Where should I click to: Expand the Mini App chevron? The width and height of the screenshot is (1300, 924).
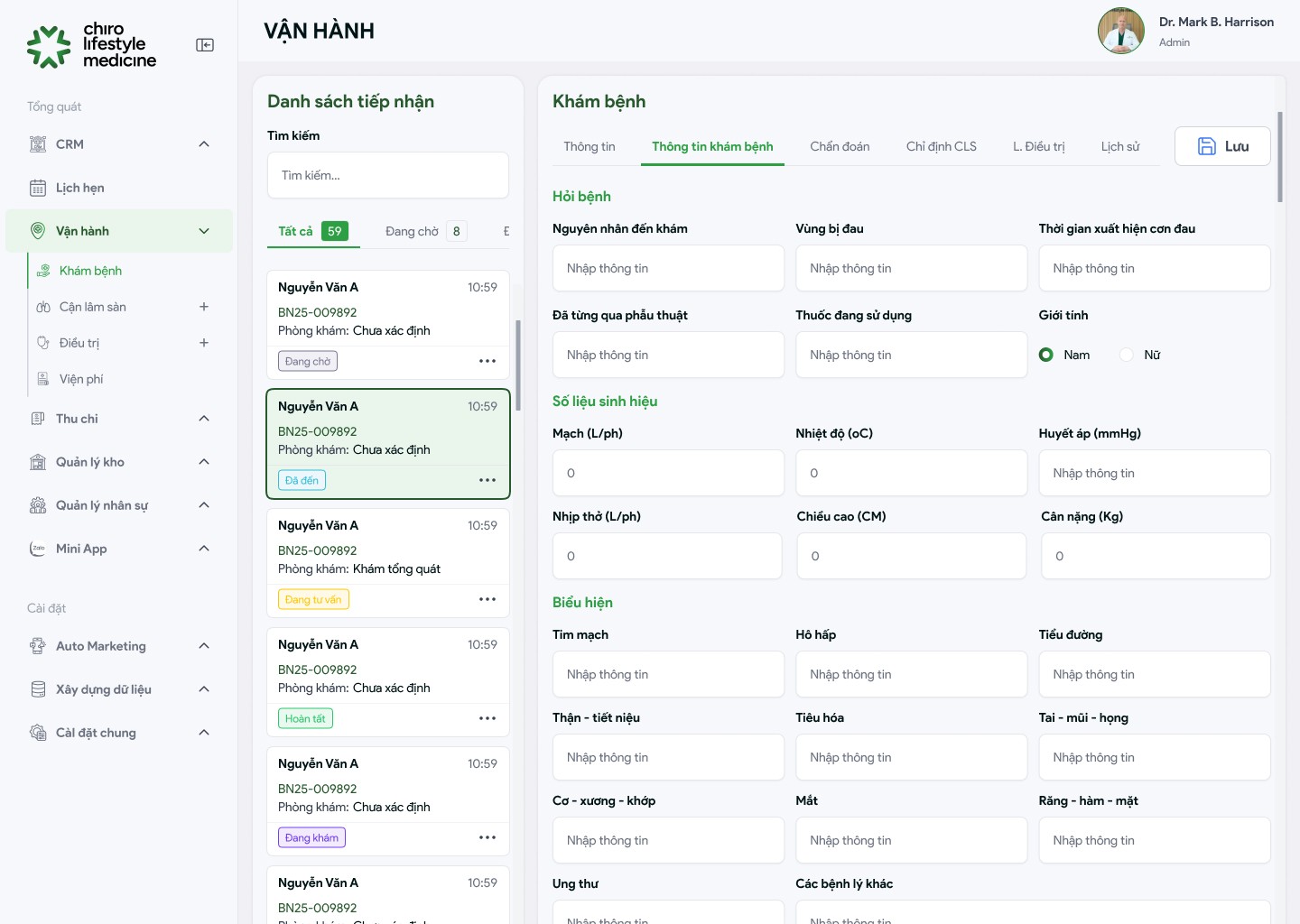coord(204,549)
